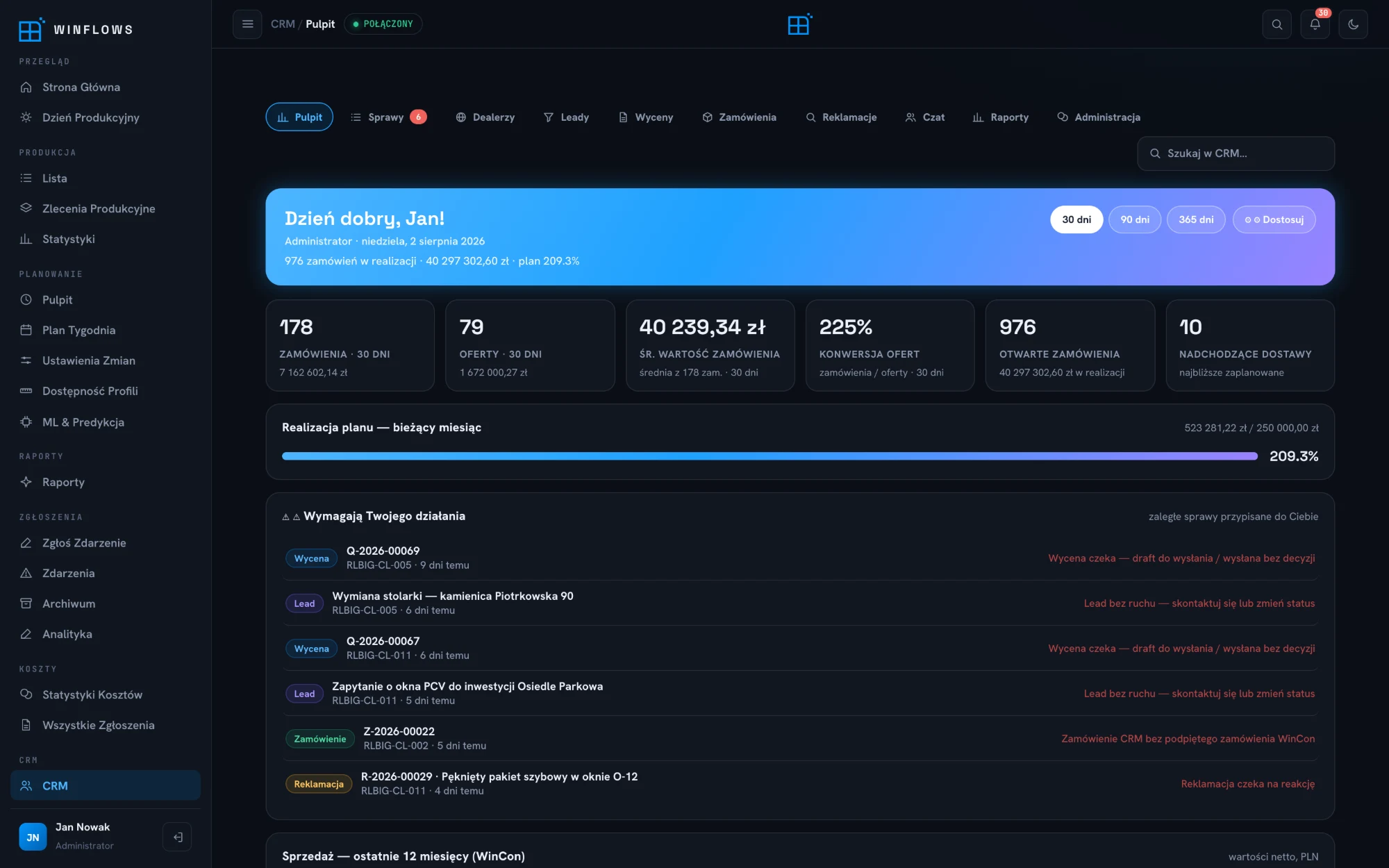Open the Zamówienia 30 dni card

[350, 345]
